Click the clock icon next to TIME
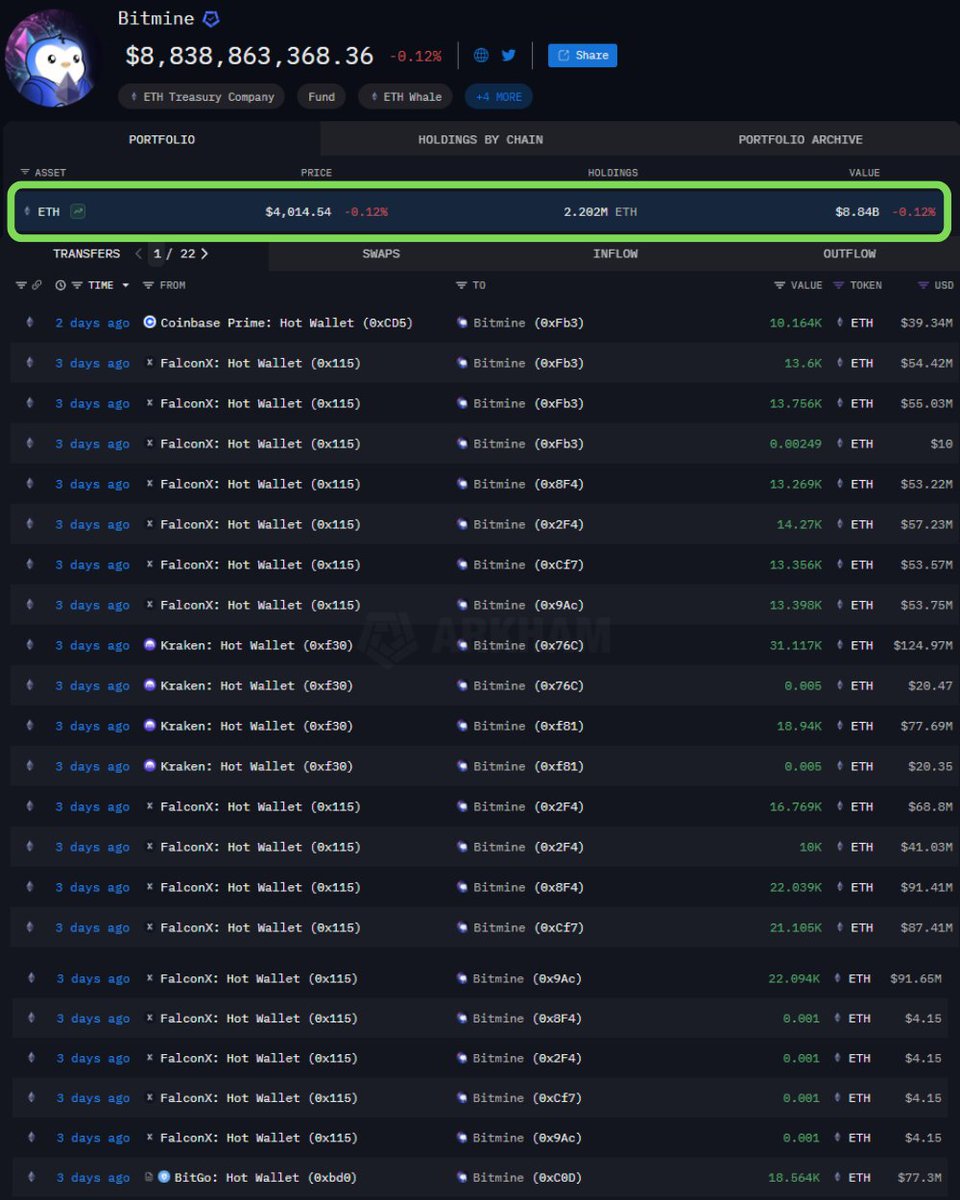 click(61, 286)
